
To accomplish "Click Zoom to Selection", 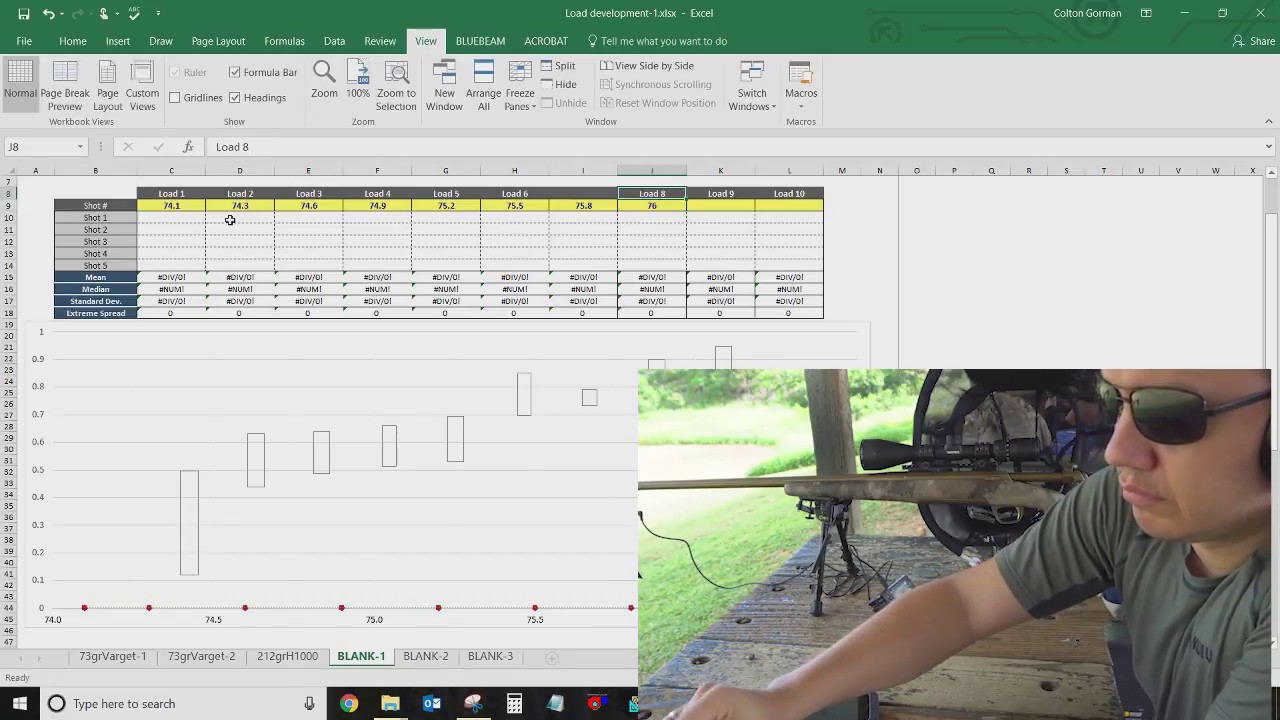I will [396, 86].
